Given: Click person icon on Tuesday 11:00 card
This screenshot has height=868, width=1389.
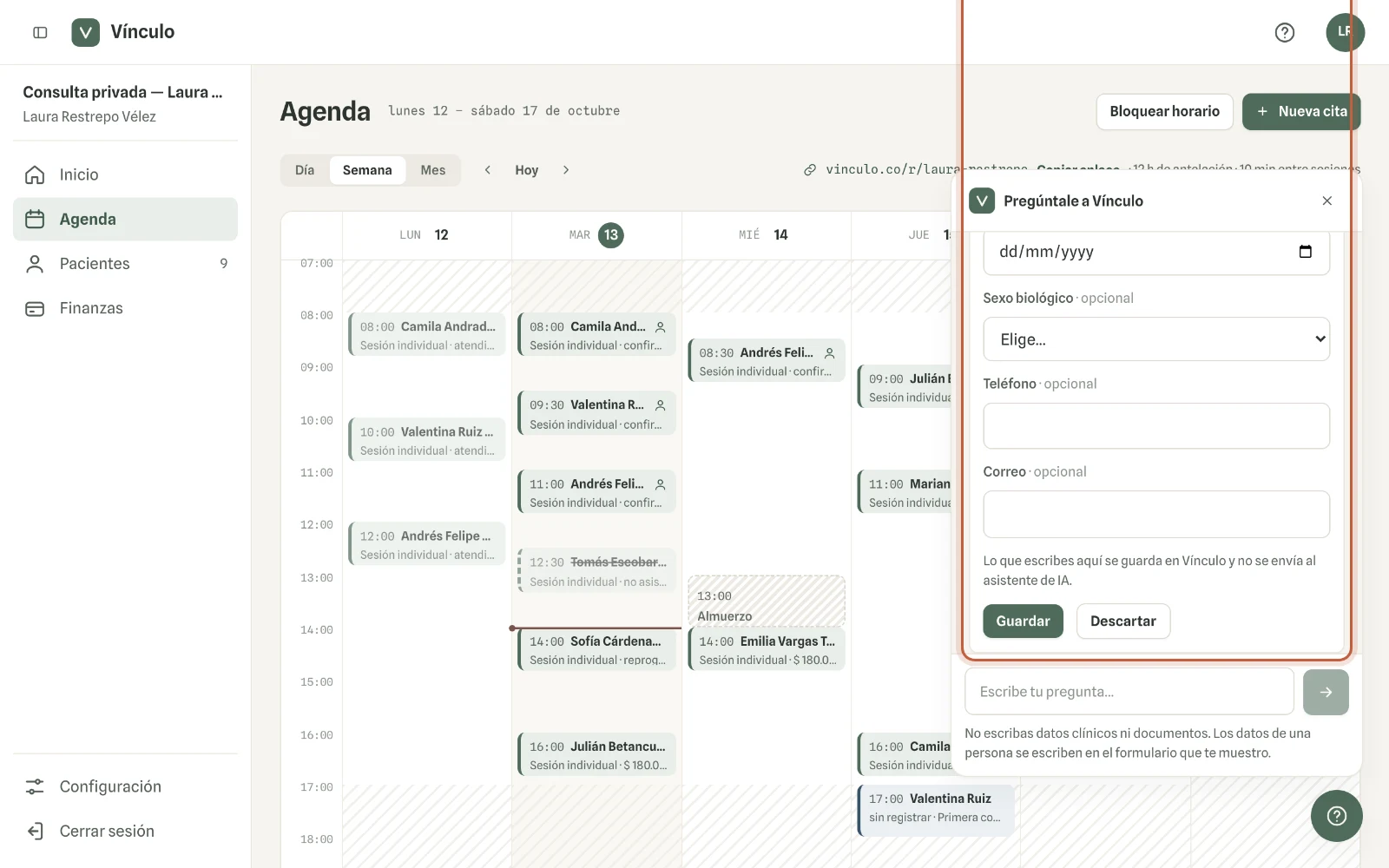Looking at the screenshot, I should [661, 484].
